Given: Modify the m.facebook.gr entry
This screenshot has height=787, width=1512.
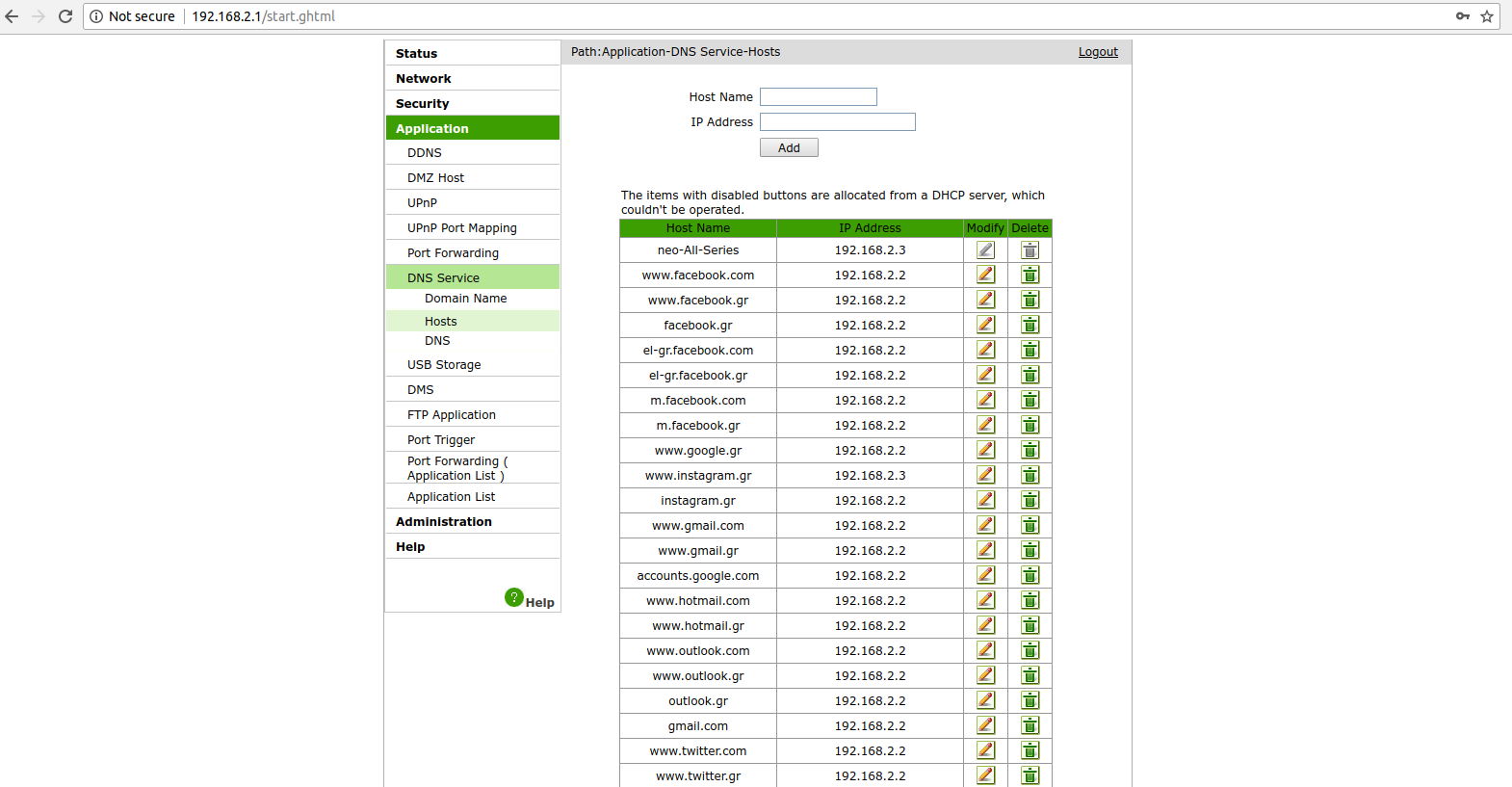Looking at the screenshot, I should 985,425.
